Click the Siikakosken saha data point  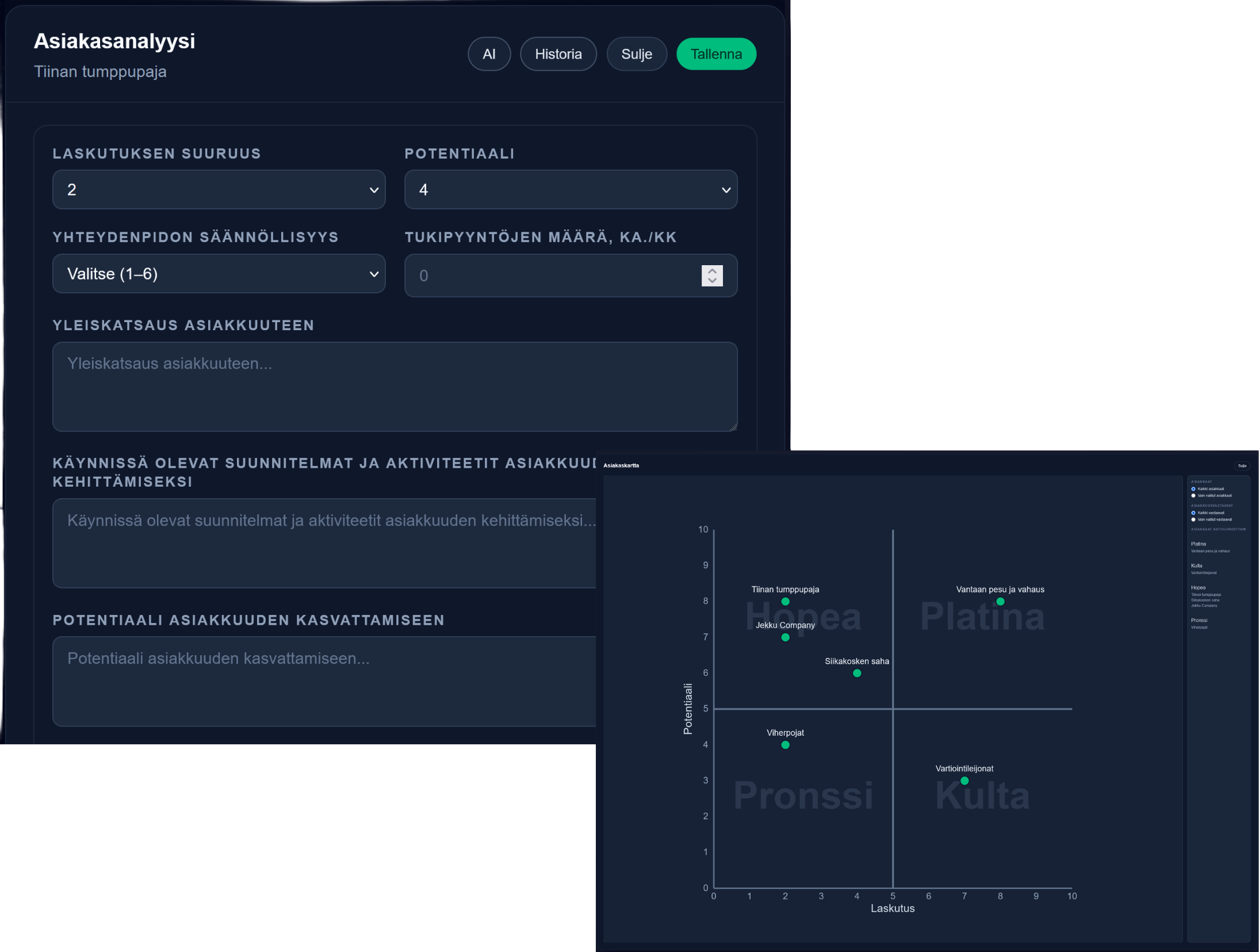tap(857, 674)
